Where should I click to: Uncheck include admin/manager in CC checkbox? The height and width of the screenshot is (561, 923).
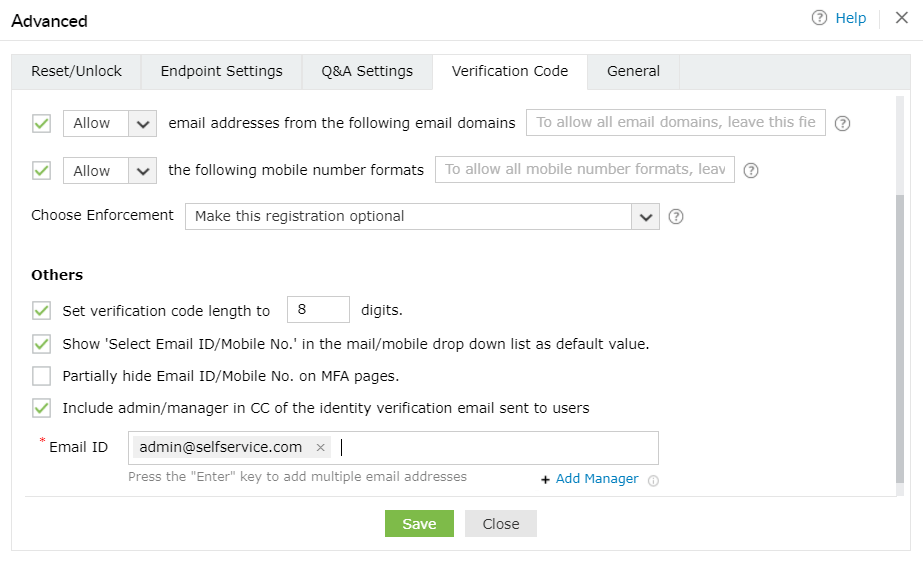click(x=42, y=408)
